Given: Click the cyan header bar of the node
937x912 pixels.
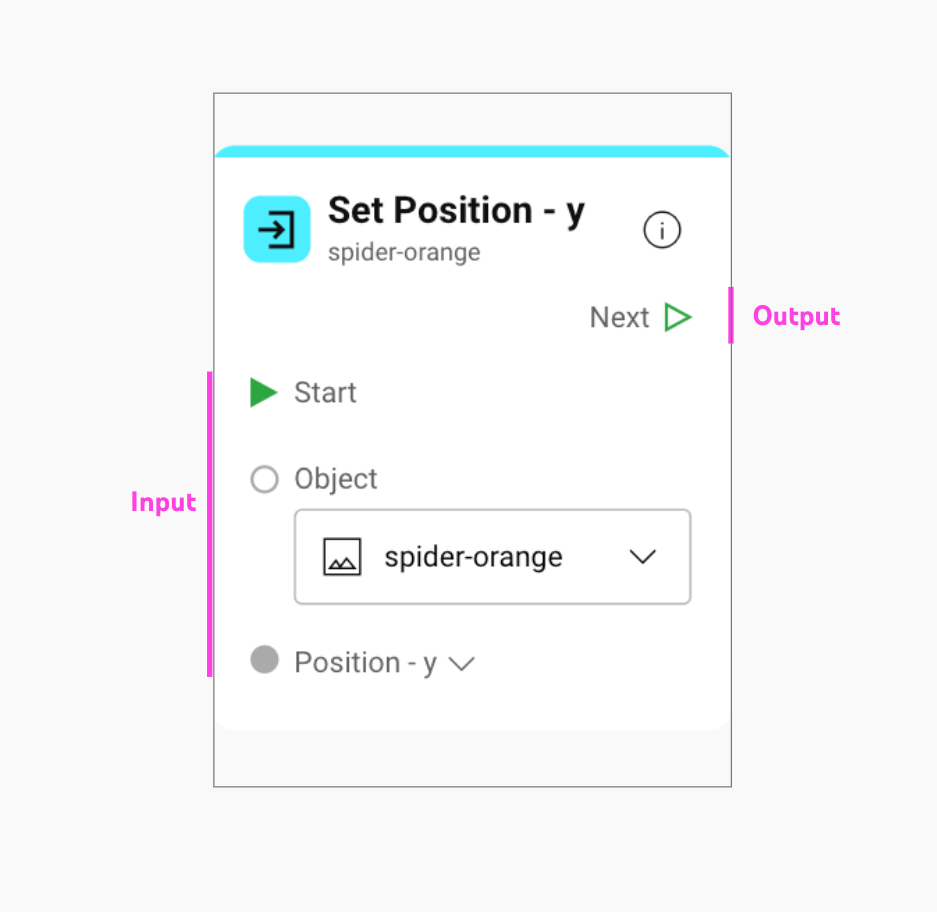Looking at the screenshot, I should (x=472, y=151).
